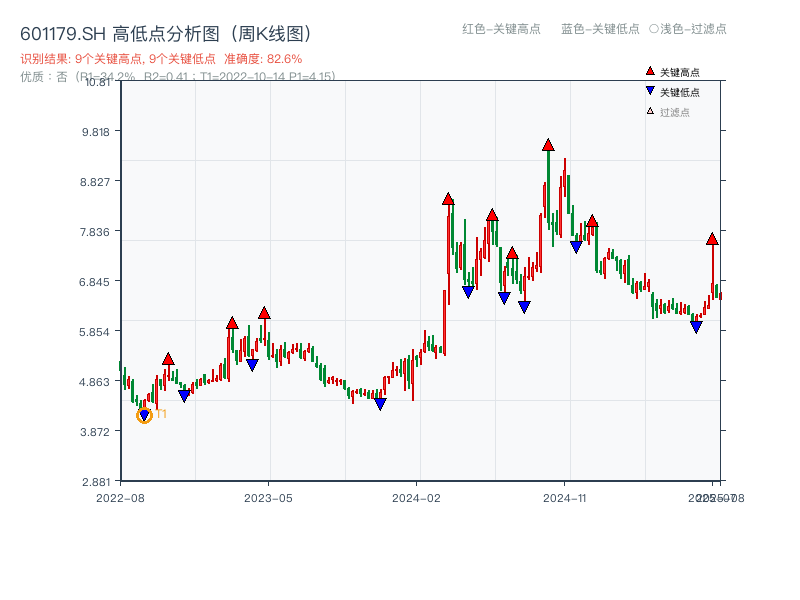The width and height of the screenshot is (800, 600).
Task: Click the 过滤点 hollow triangle icon in legend
Action: [x=649, y=111]
